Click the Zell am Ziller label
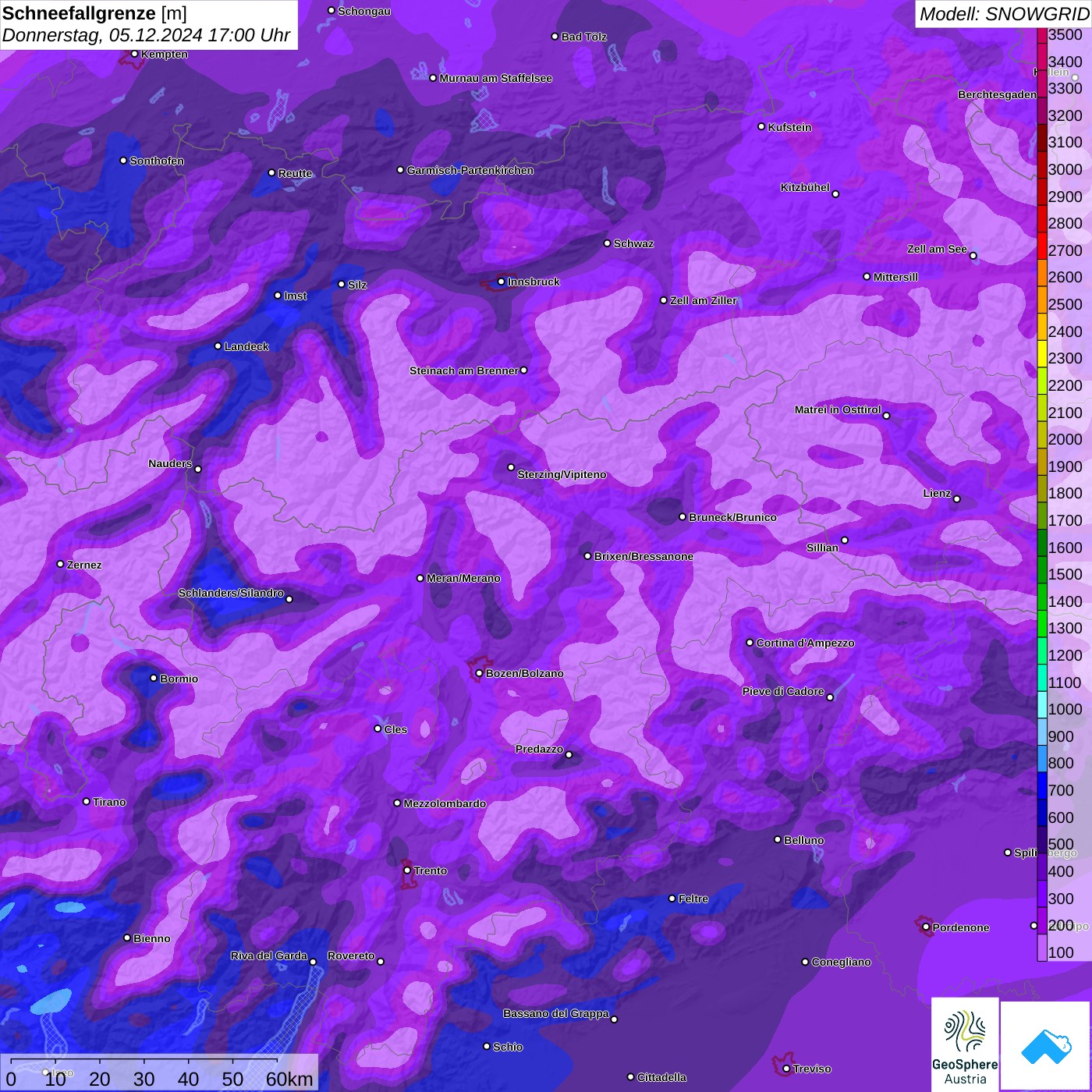 (x=703, y=300)
